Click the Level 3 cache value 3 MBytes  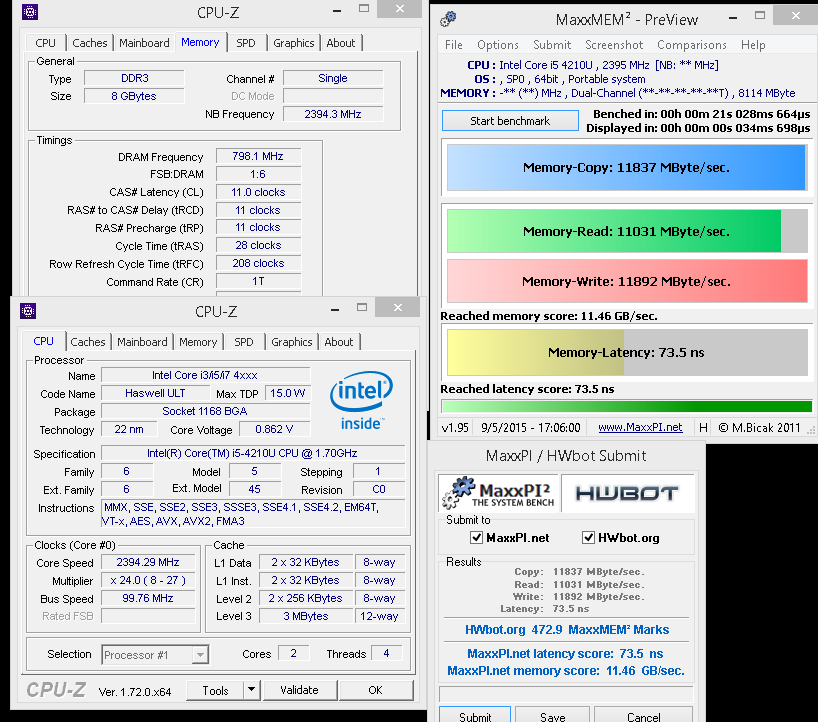coord(306,616)
